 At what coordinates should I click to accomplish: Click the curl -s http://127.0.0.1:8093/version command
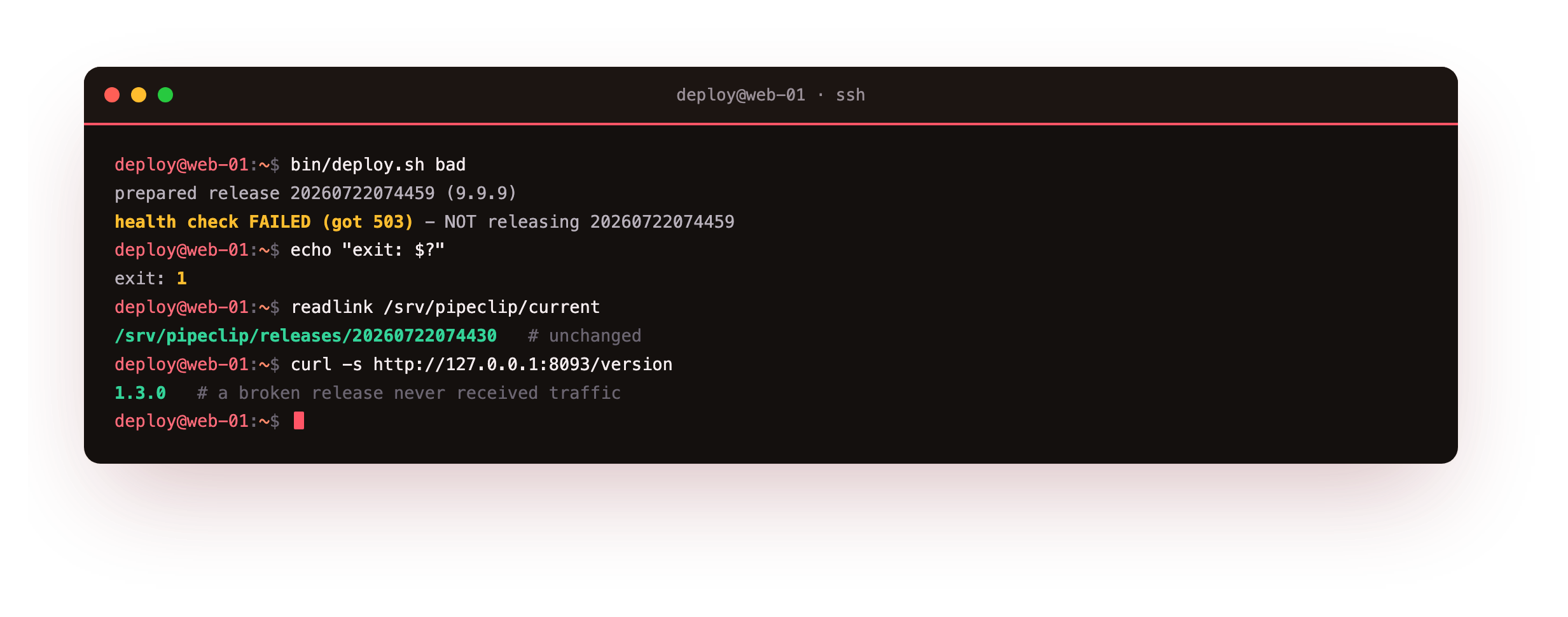coord(482,364)
